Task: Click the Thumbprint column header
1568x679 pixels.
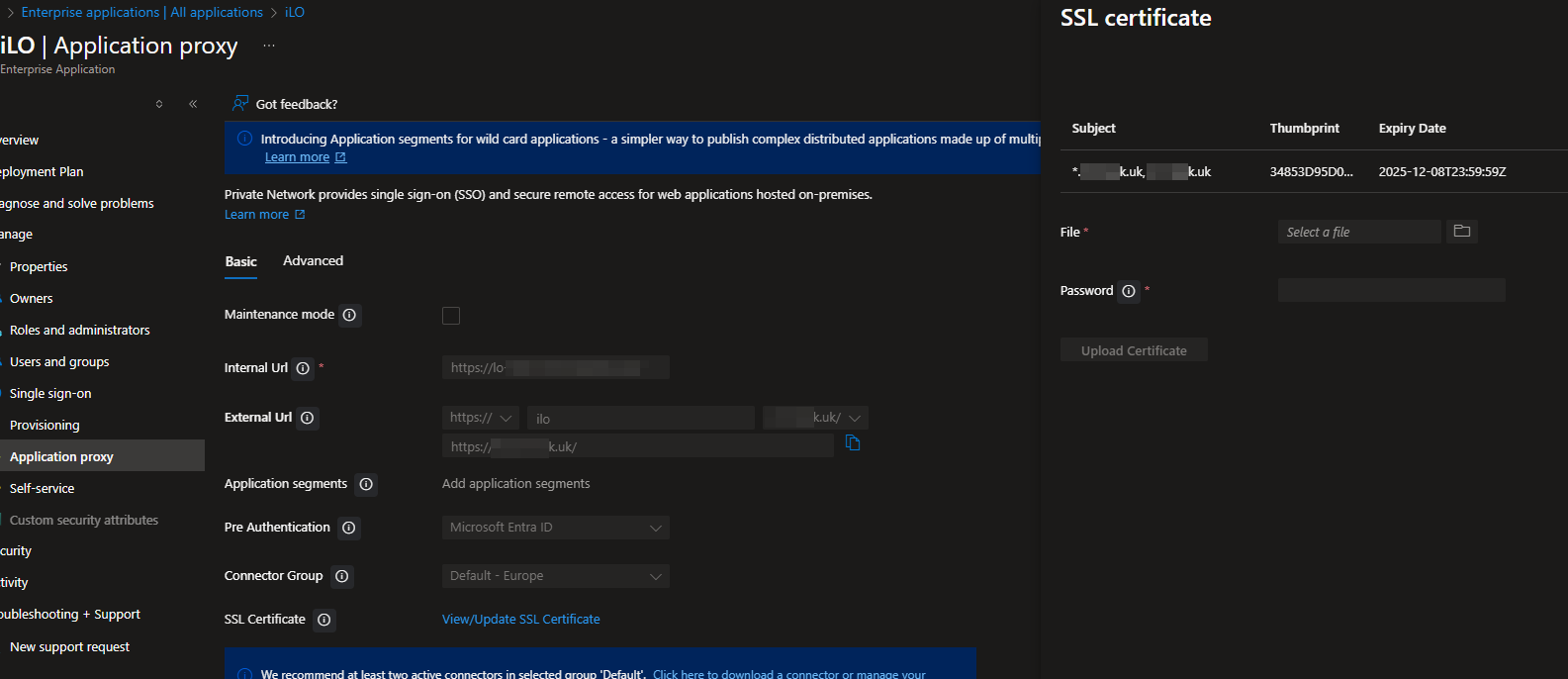Action: click(1304, 129)
